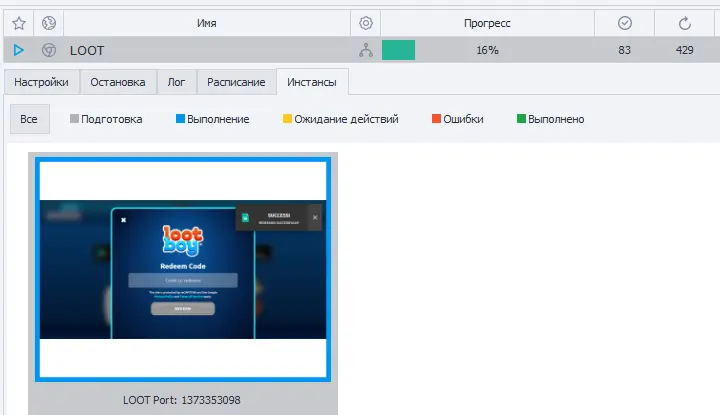Dismiss the Success notification in preview
The image size is (720, 415).
coord(315,217)
